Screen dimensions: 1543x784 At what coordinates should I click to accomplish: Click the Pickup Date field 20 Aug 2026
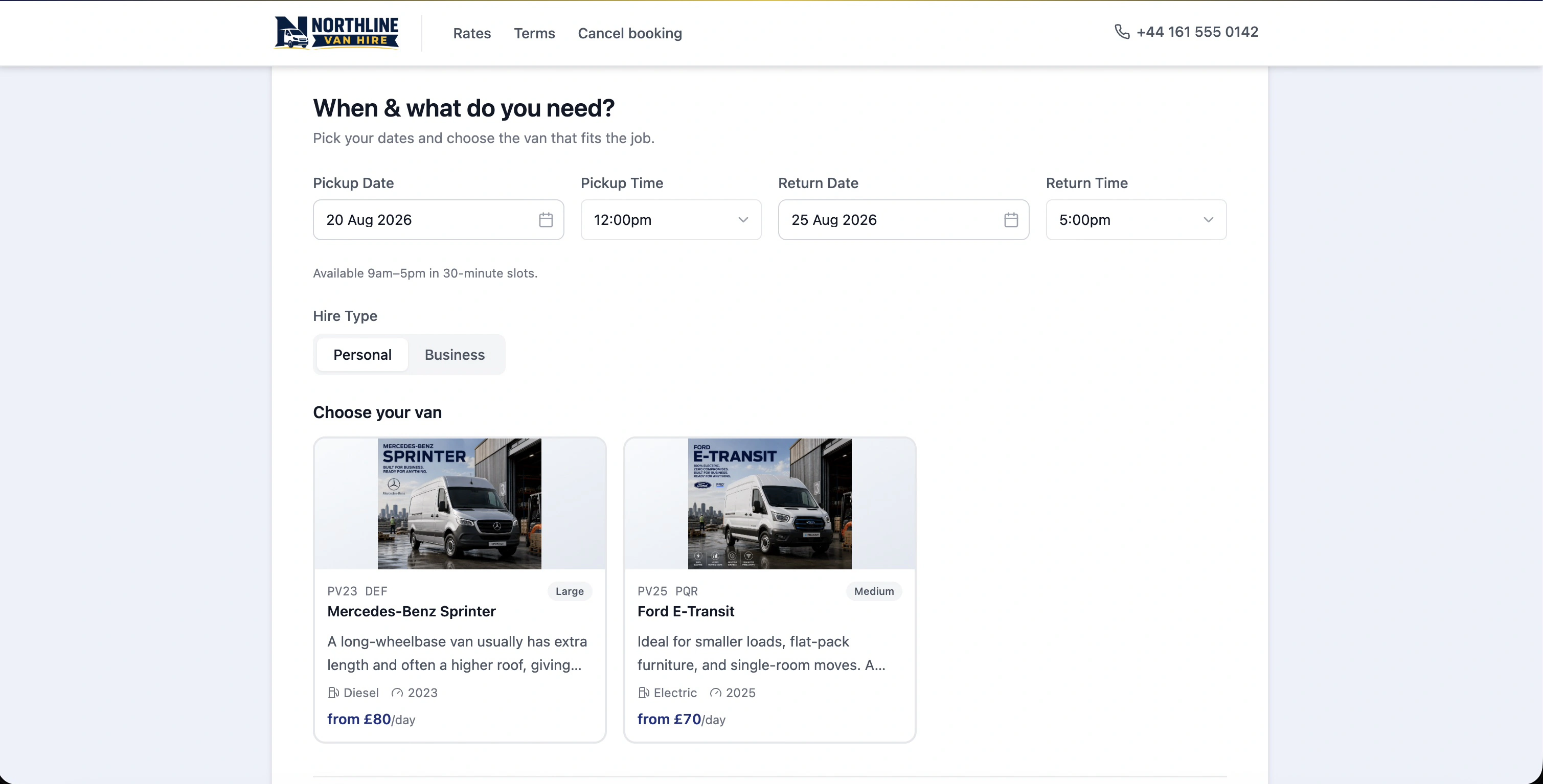tap(439, 220)
